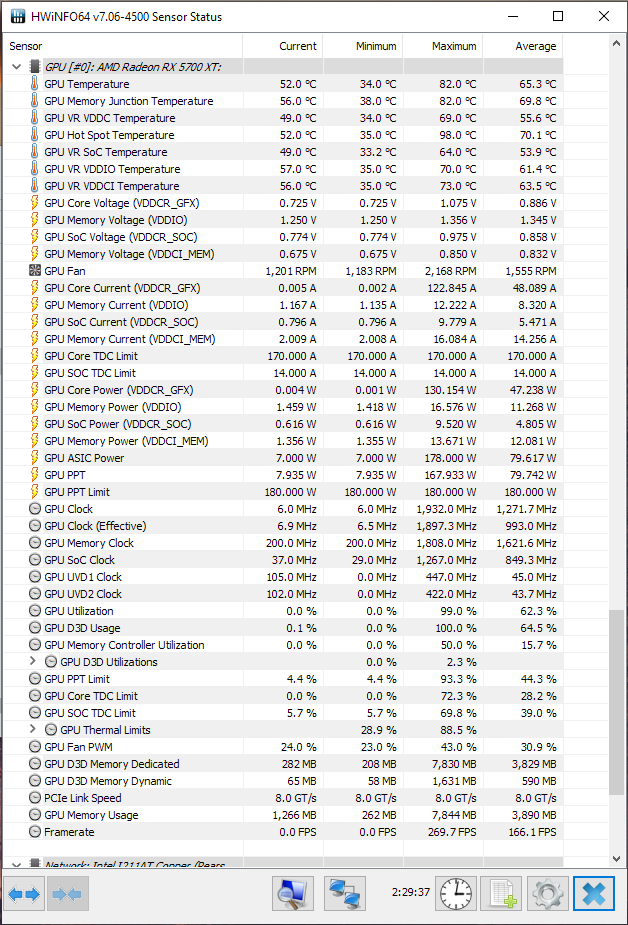Collapse the GPU AMD Radeon RX 5700 XT group
The image size is (628, 925).
tap(16, 67)
